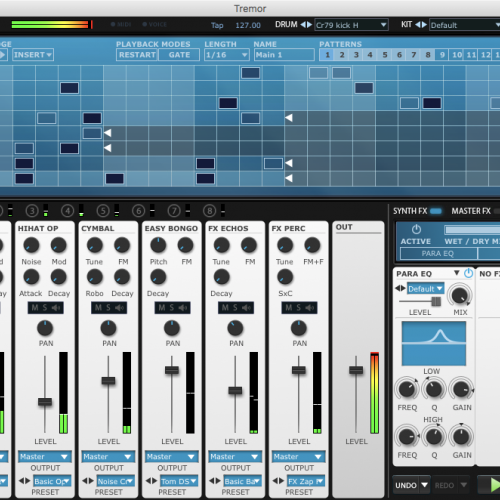This screenshot has width=500, height=500.
Task: Click the WET / DRY MIX bar
Action: pos(472,230)
